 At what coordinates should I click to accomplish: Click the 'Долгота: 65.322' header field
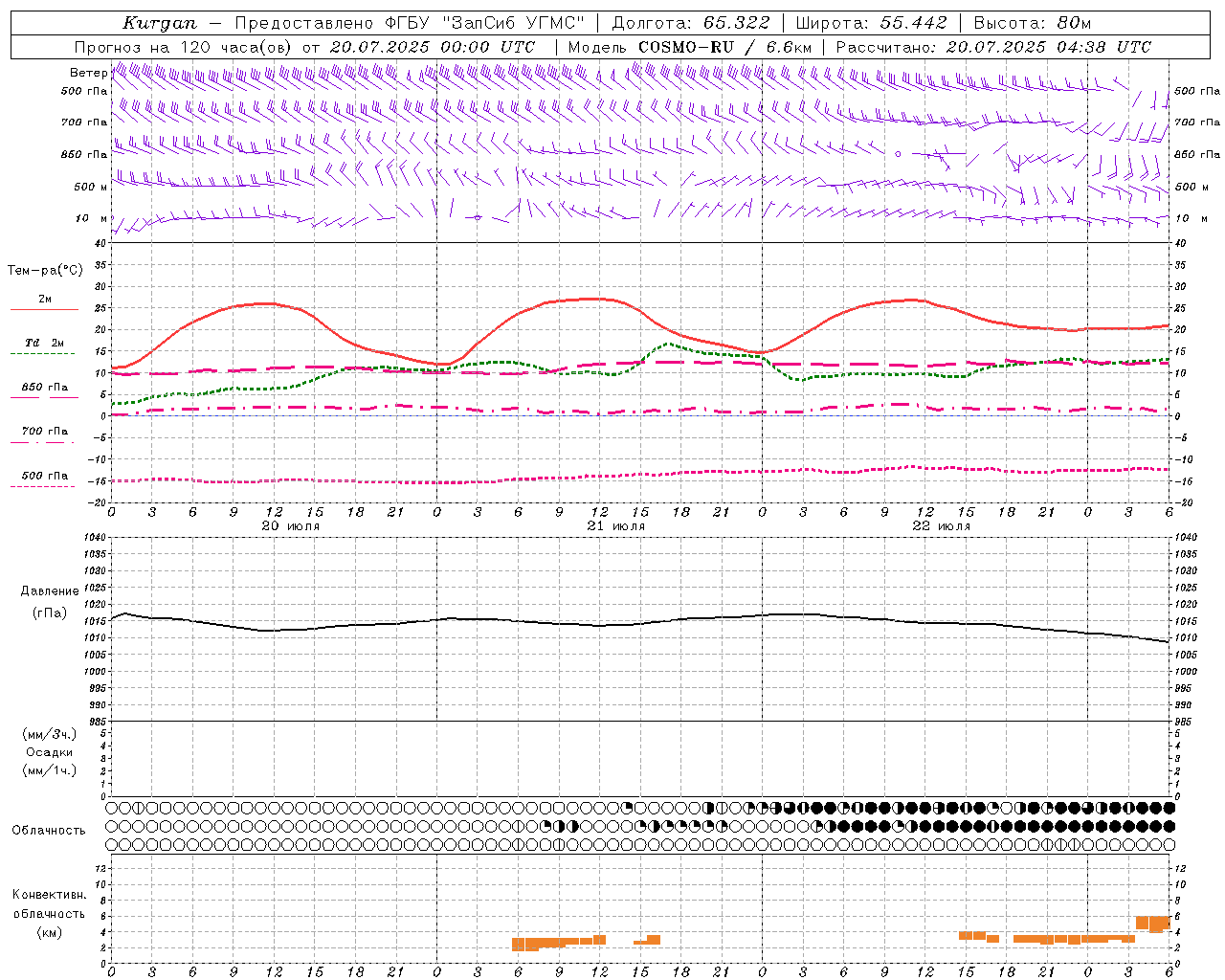(691, 23)
